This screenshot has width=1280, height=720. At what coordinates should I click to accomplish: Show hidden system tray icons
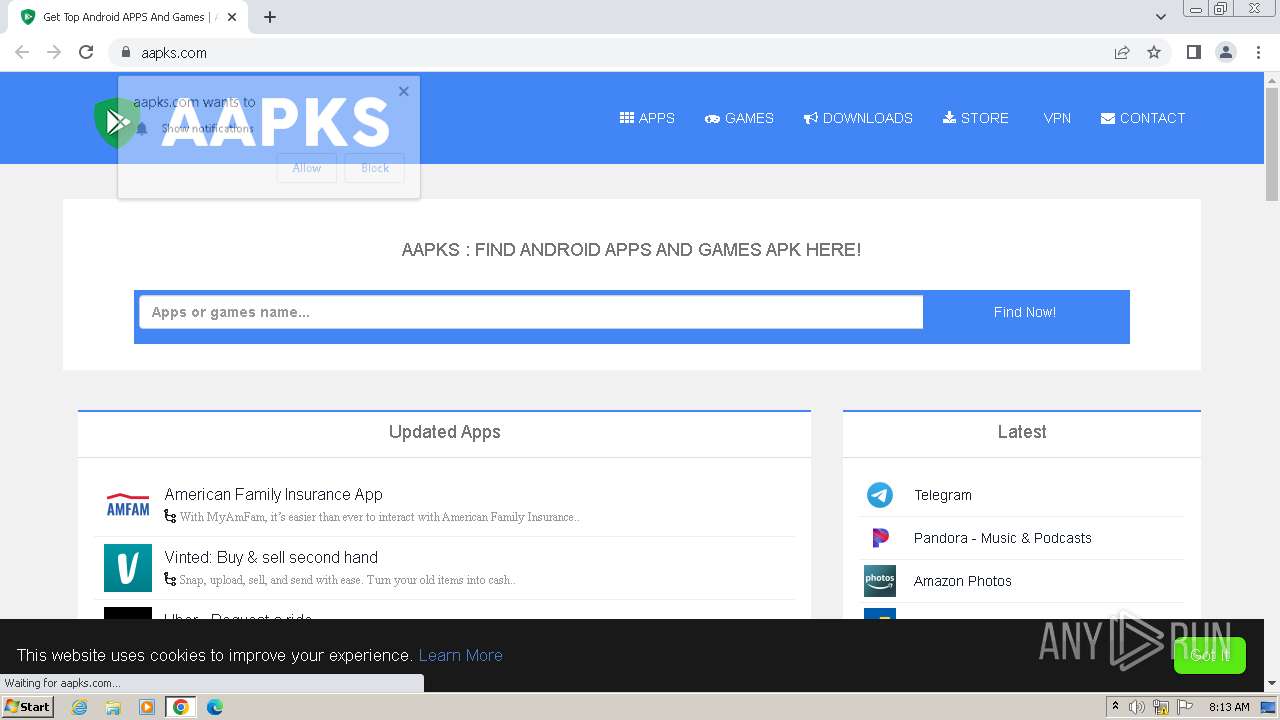[x=1115, y=707]
